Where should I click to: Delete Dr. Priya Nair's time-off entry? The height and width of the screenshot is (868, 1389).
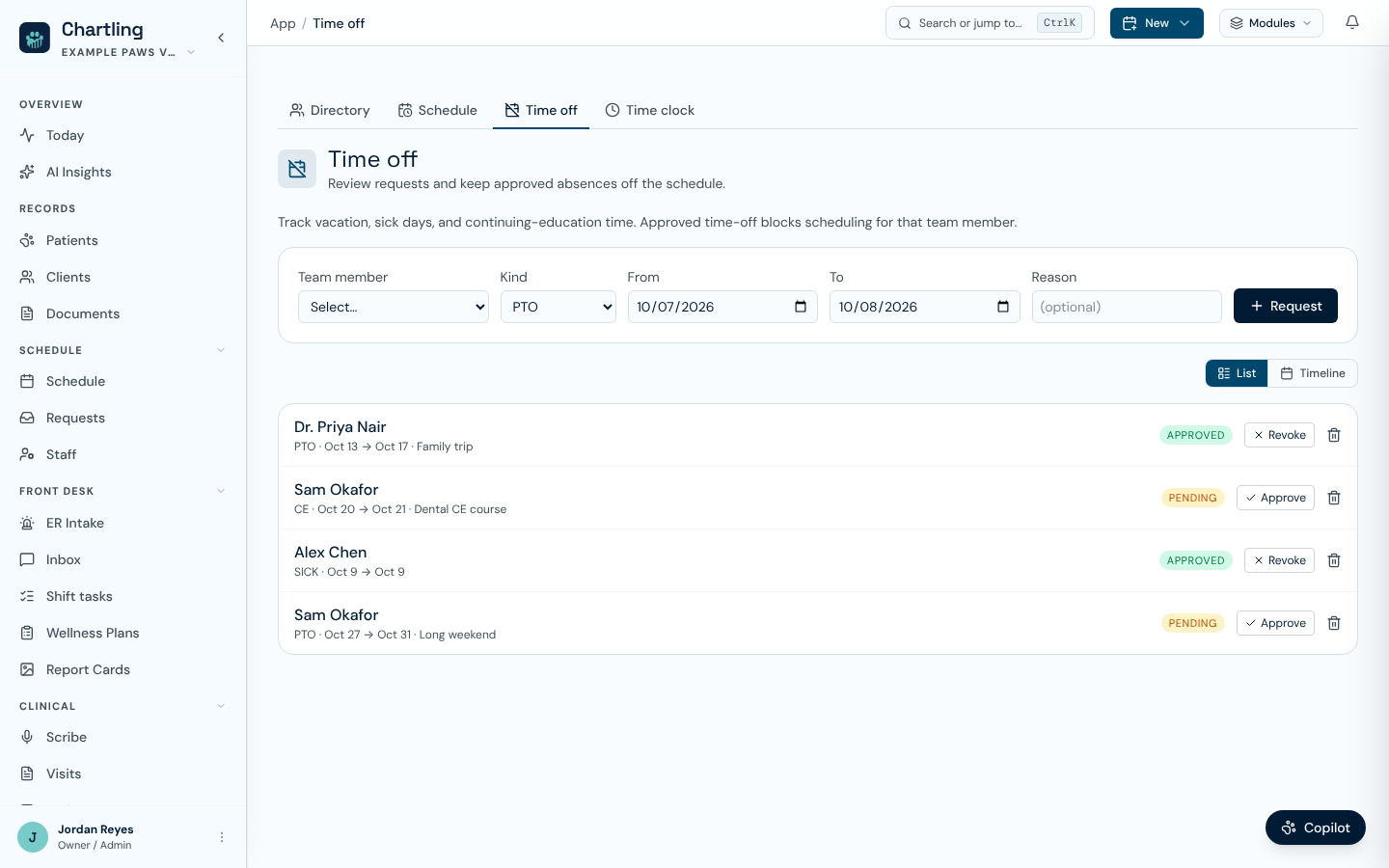1334,435
